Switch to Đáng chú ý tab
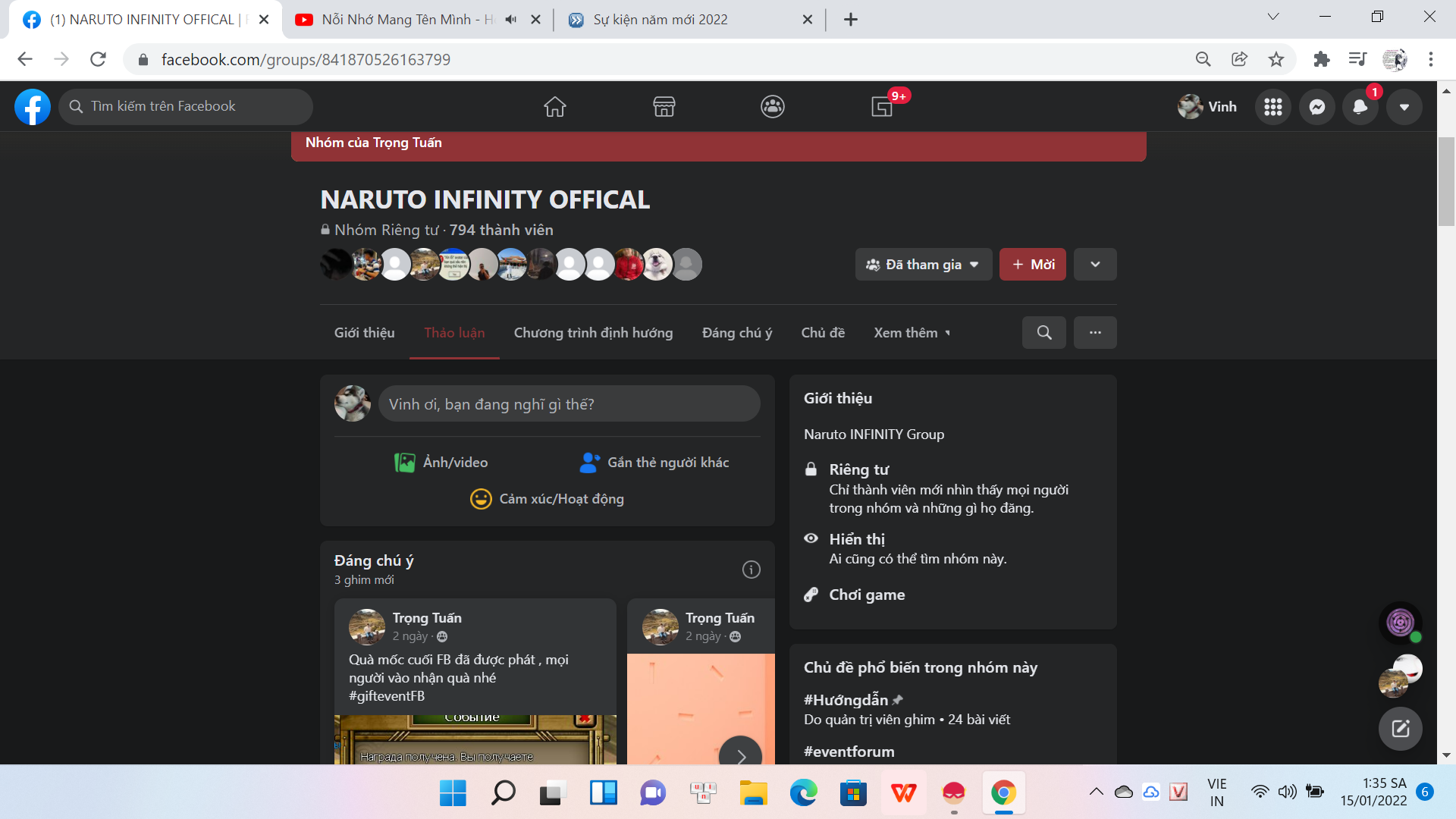The image size is (1456, 819). [737, 333]
